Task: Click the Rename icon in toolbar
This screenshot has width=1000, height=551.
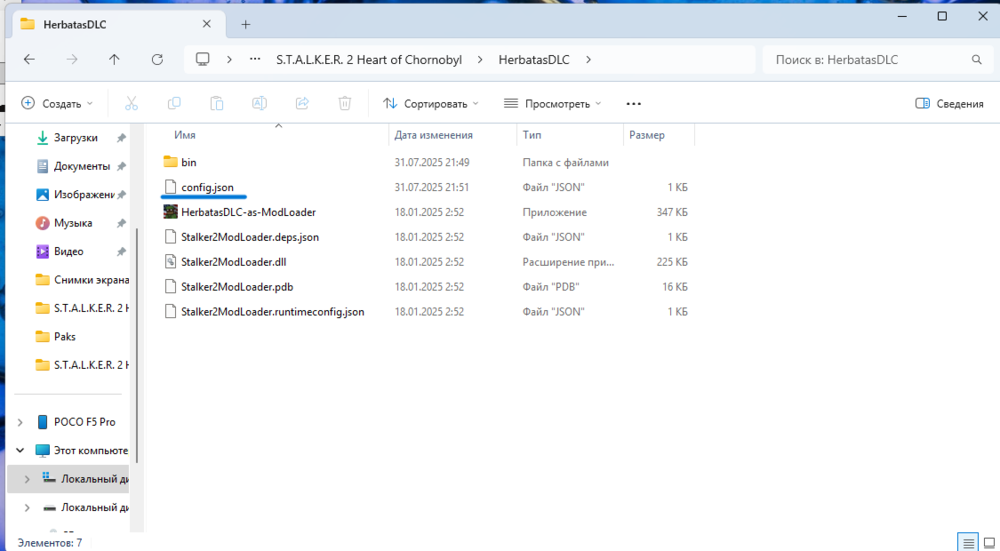Action: [x=259, y=103]
